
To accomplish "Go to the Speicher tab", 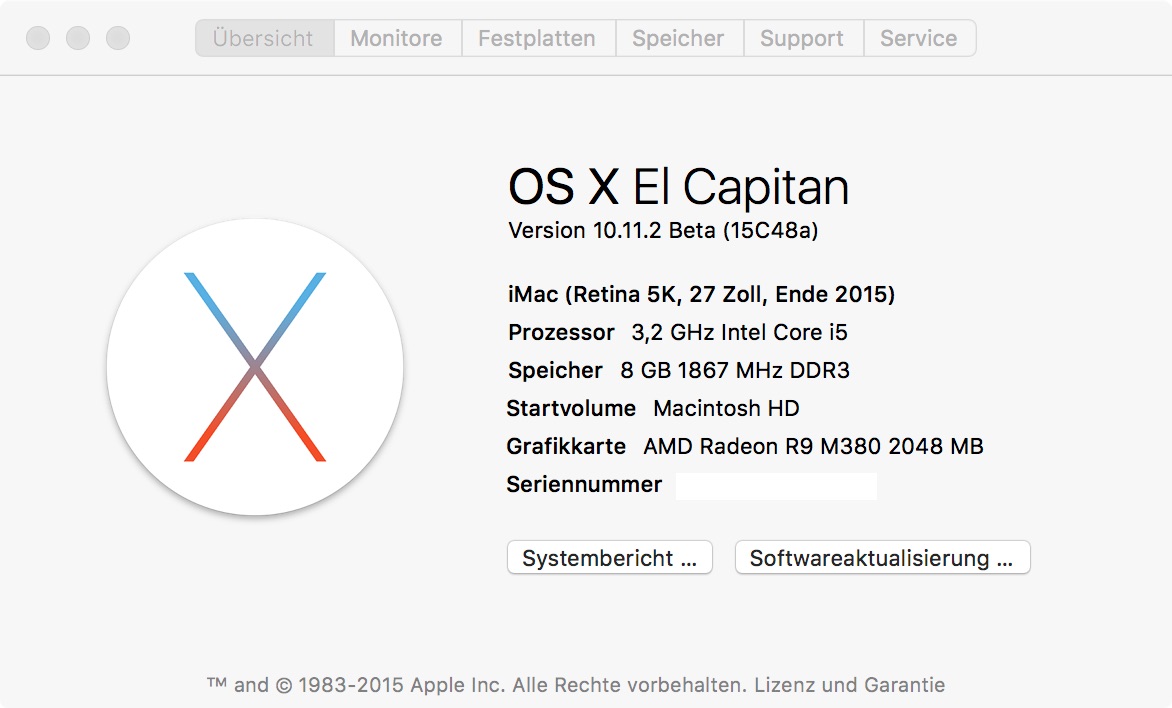I will tap(678, 39).
